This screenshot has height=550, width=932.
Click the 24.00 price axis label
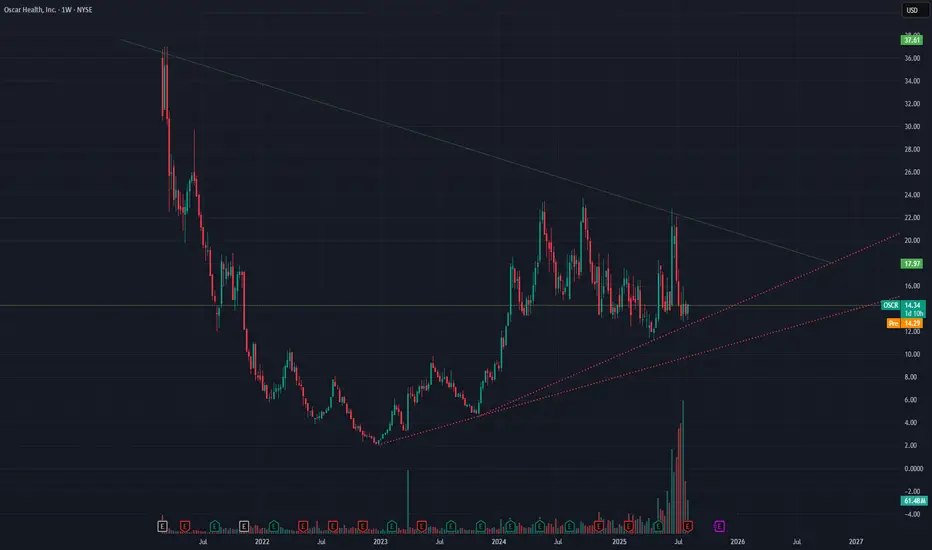click(x=912, y=195)
